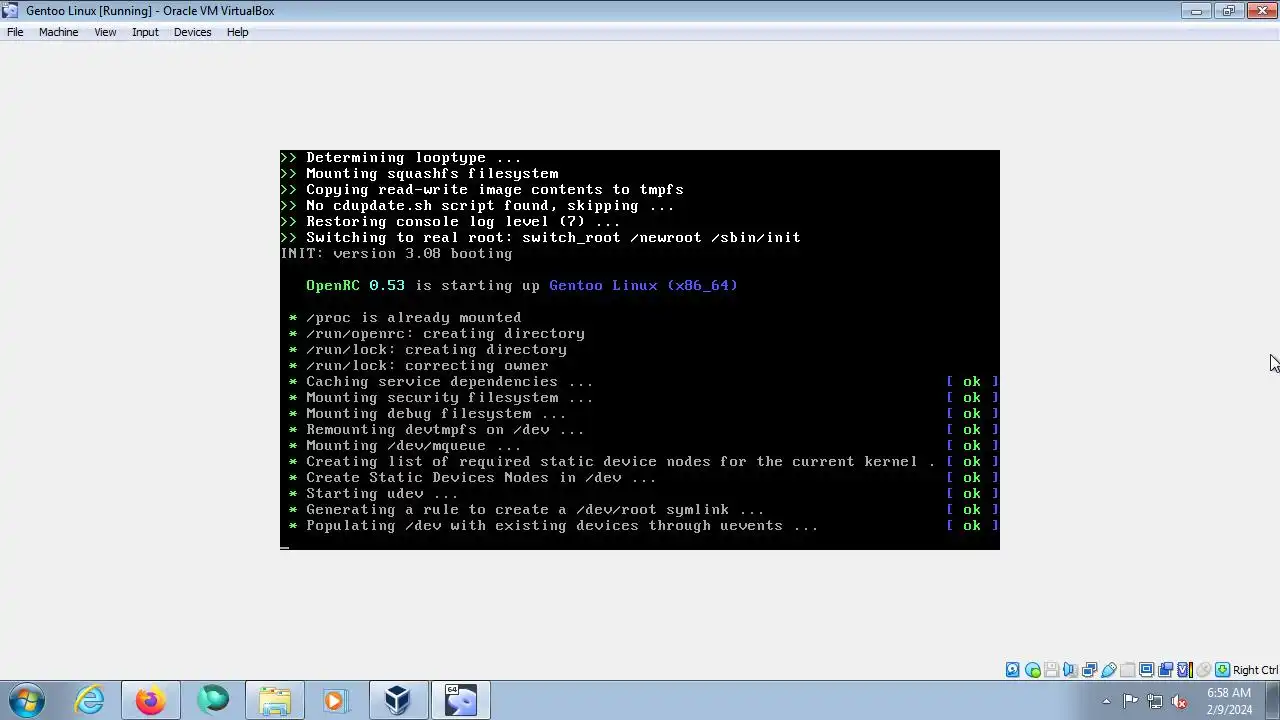
Task: Click the hard disk activity indicator
Action: pos(1013,670)
